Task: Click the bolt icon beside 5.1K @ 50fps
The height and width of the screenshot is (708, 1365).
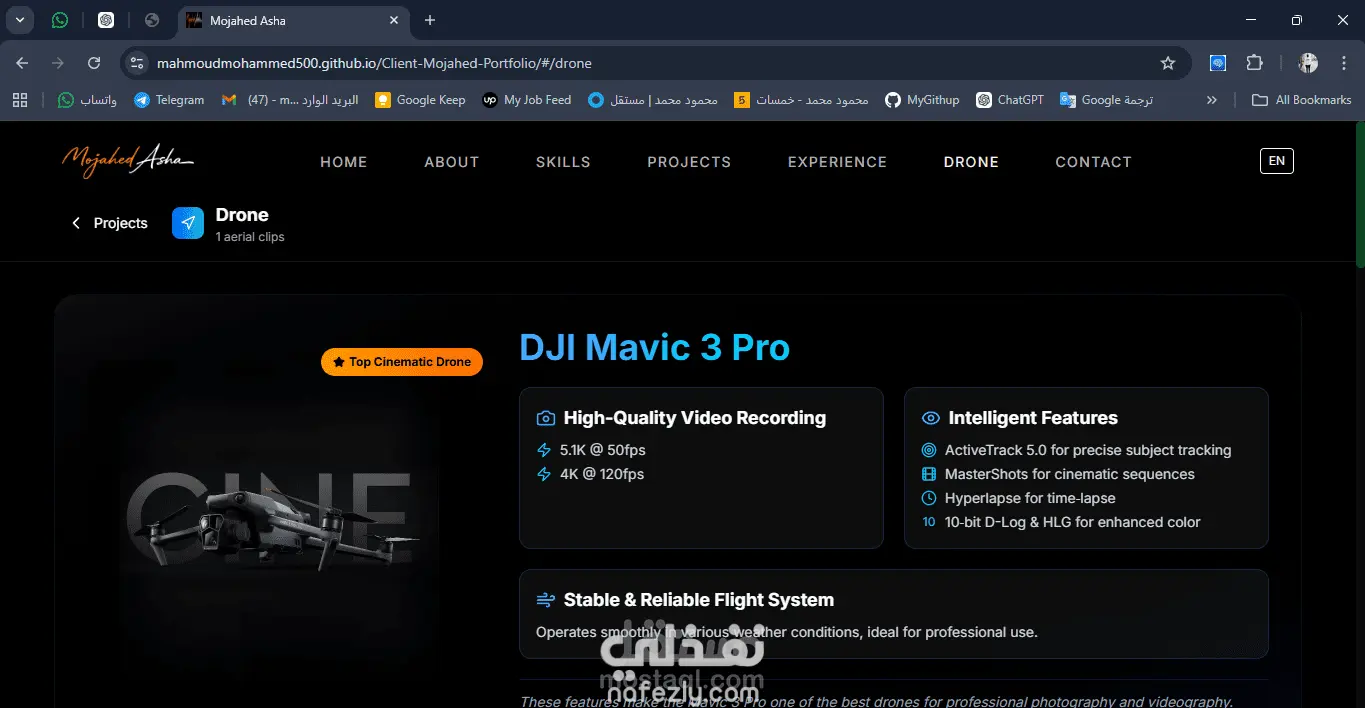Action: point(544,450)
